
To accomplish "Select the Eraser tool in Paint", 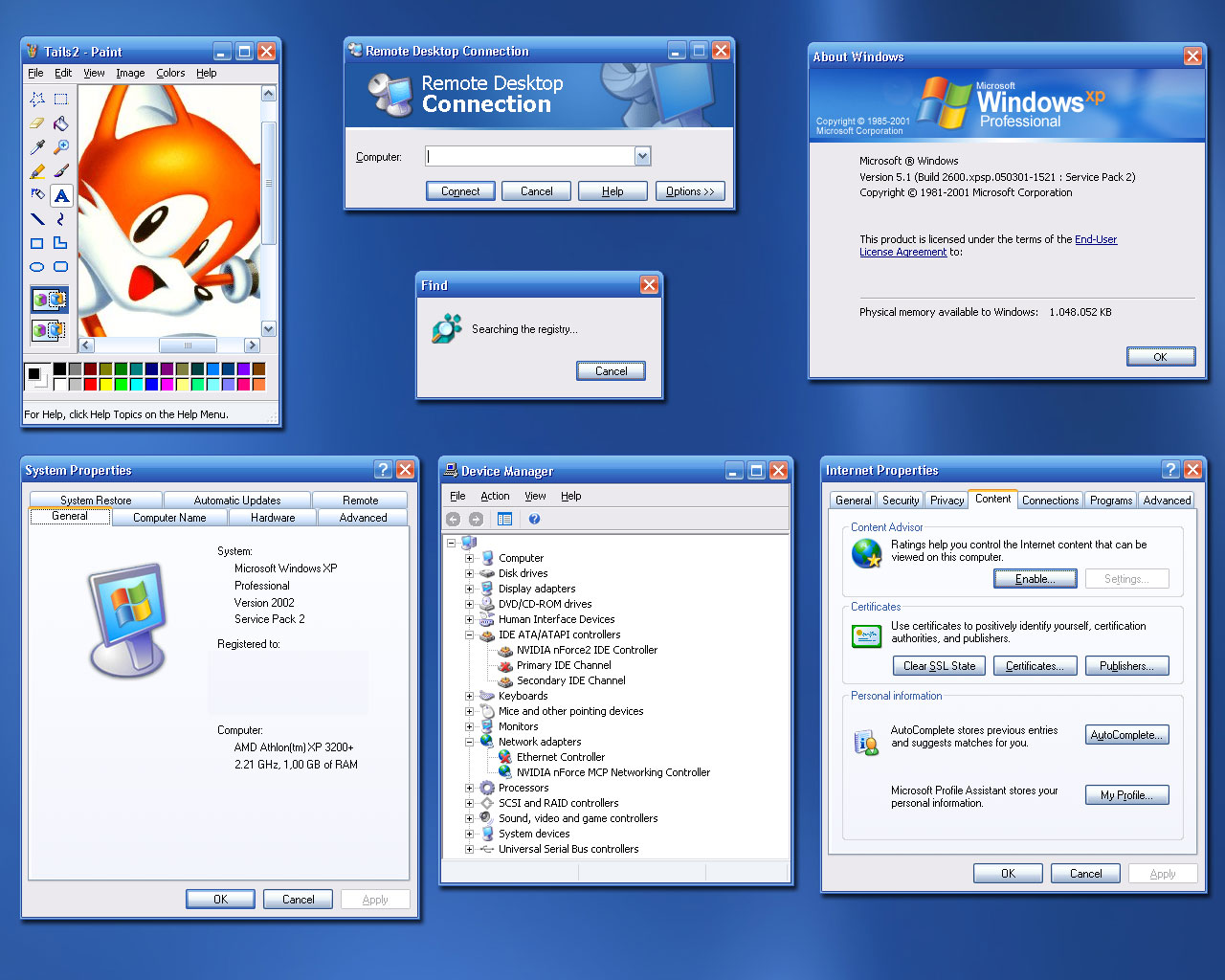I will coord(36,124).
